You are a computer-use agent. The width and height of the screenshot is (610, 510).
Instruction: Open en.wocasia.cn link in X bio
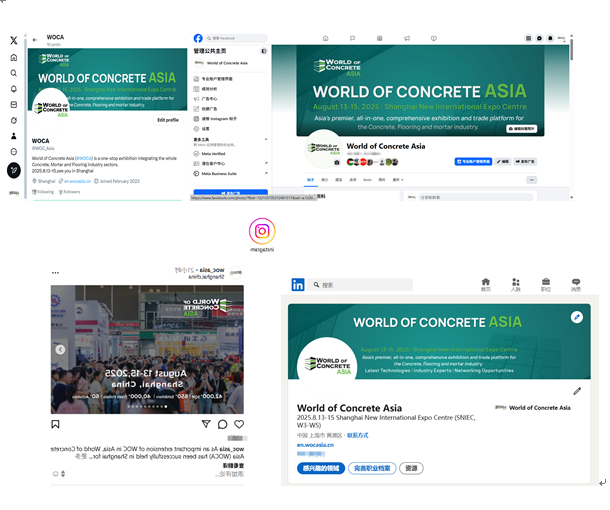click(77, 181)
